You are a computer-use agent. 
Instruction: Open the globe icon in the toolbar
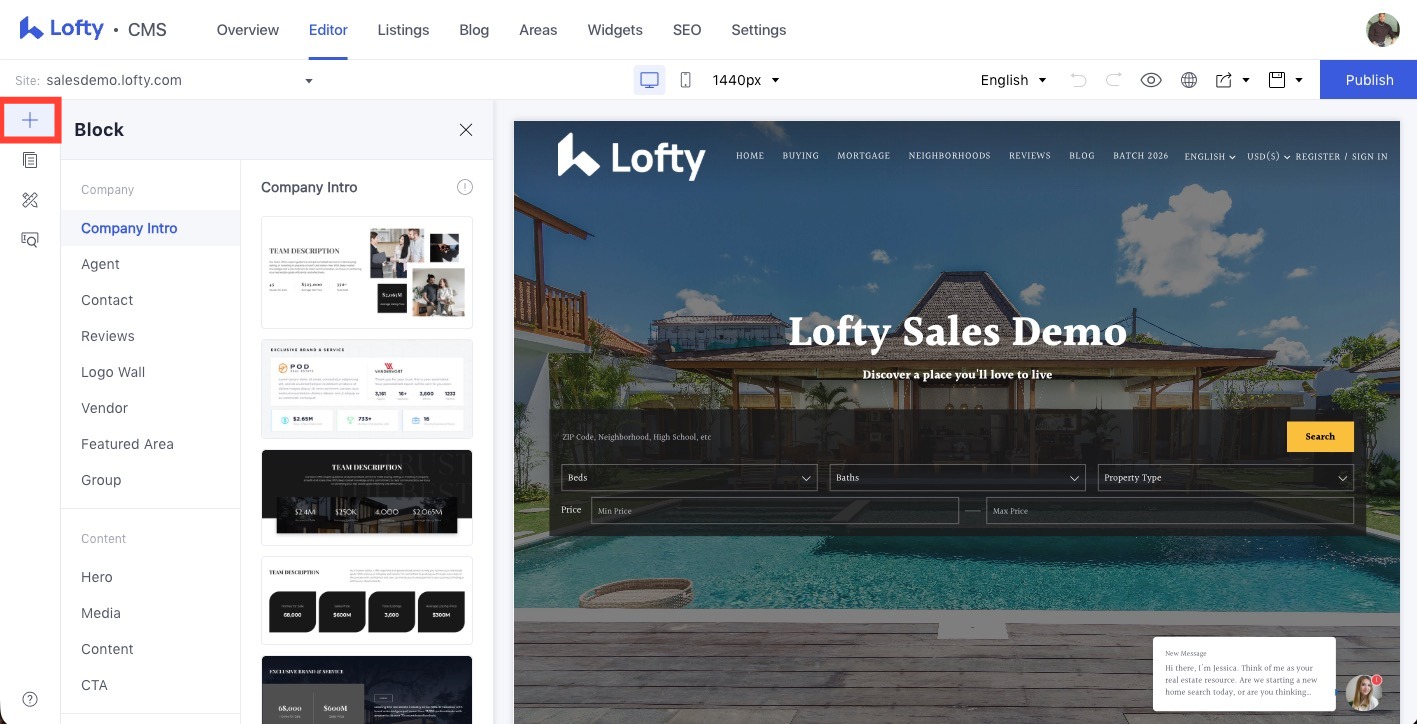1189,80
